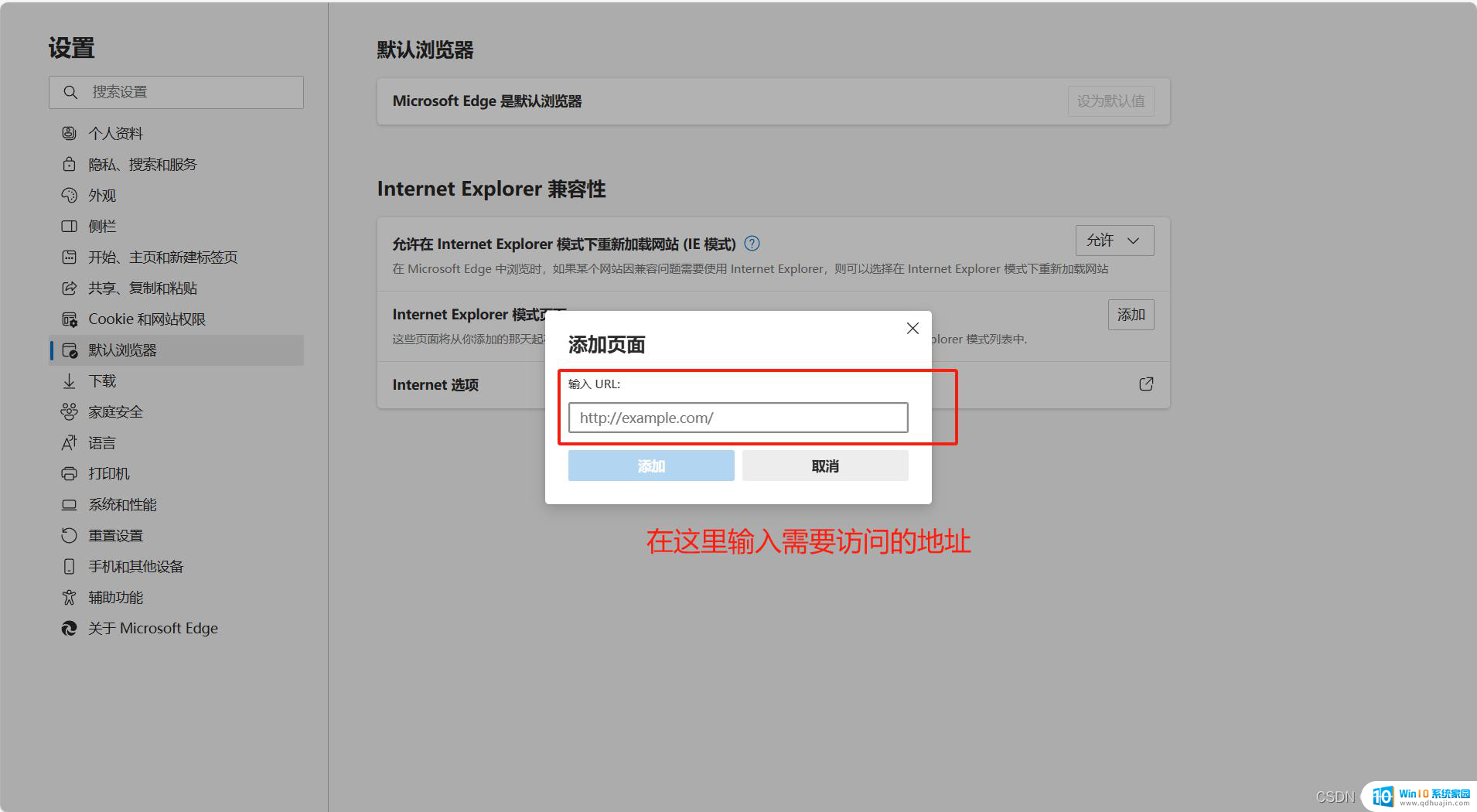The width and height of the screenshot is (1477, 812).
Task: Click the 开始、主页和新建标签页 icon
Action: (69, 257)
